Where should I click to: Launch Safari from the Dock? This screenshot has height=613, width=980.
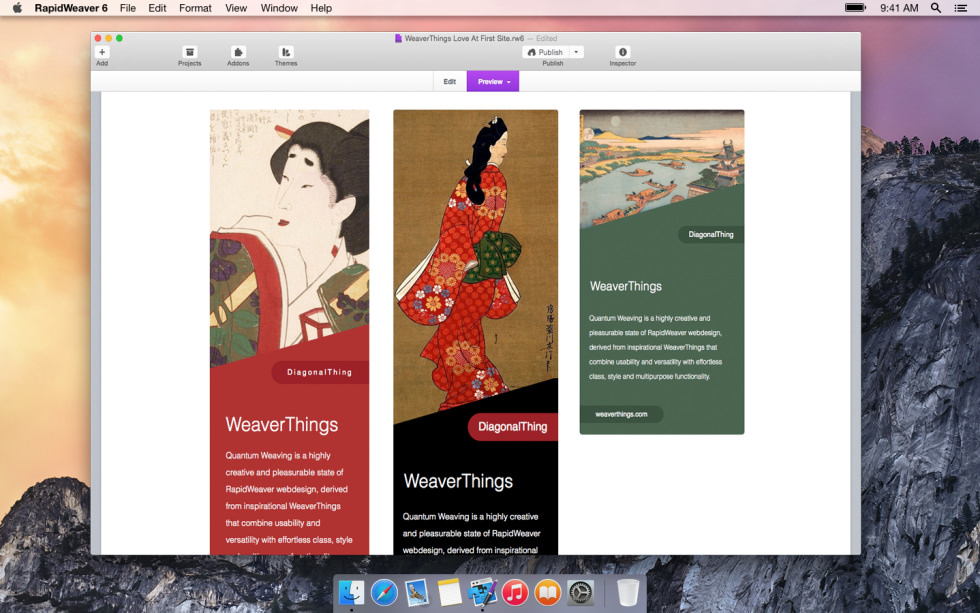384,592
